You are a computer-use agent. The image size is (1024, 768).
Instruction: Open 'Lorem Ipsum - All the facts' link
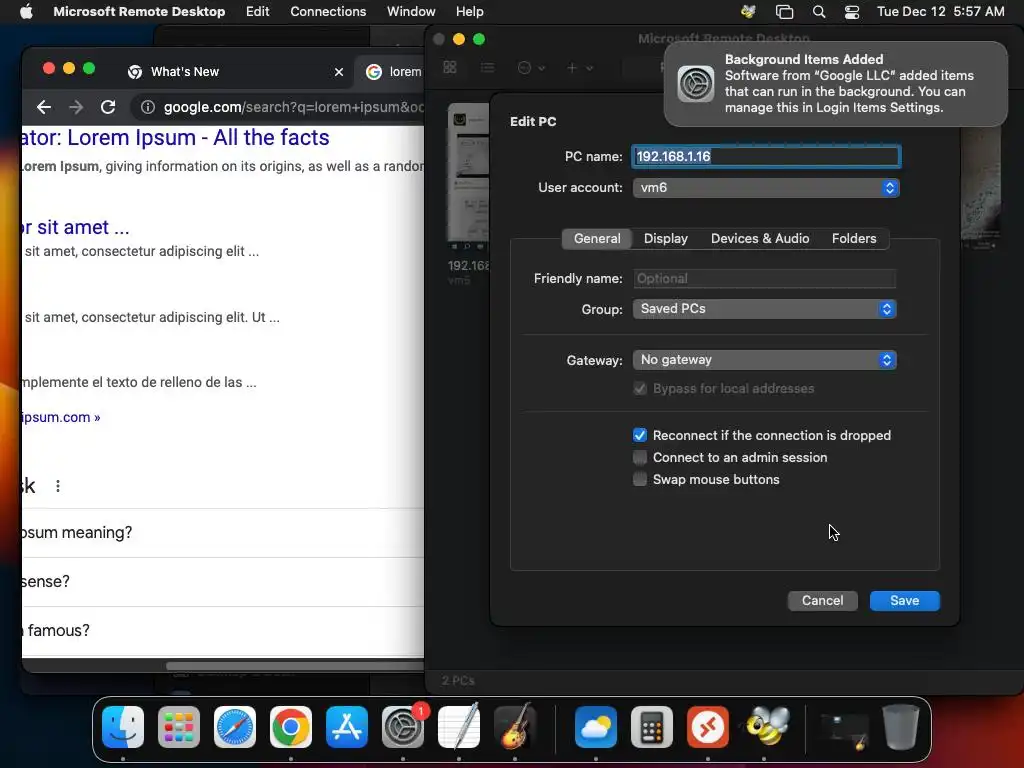pyautogui.click(x=175, y=138)
